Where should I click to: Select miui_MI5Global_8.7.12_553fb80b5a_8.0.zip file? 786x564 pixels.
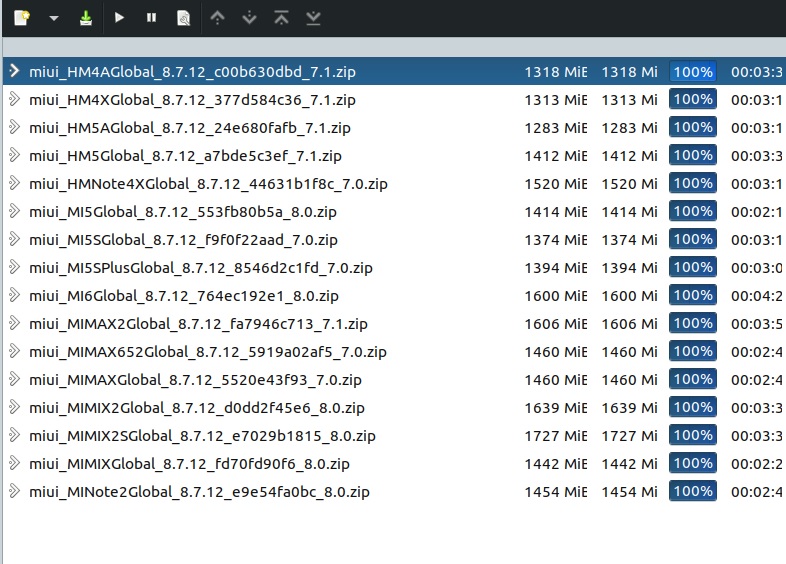tap(183, 212)
